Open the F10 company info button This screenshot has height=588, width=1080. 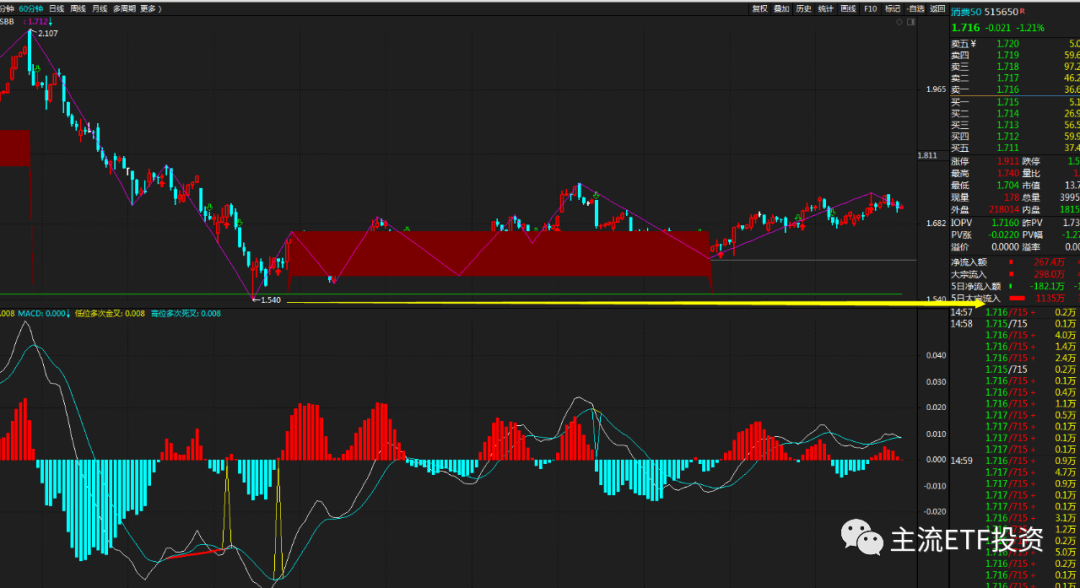click(x=871, y=9)
